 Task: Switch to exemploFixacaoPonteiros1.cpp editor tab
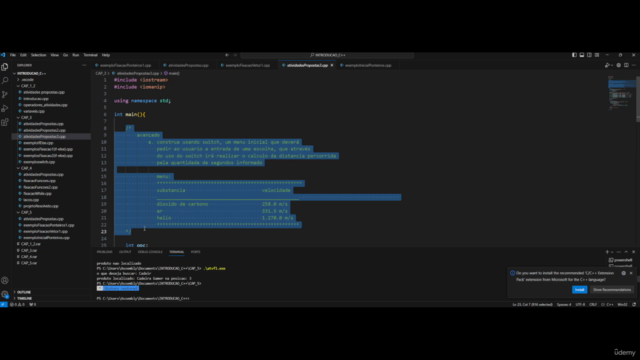[x=124, y=65]
